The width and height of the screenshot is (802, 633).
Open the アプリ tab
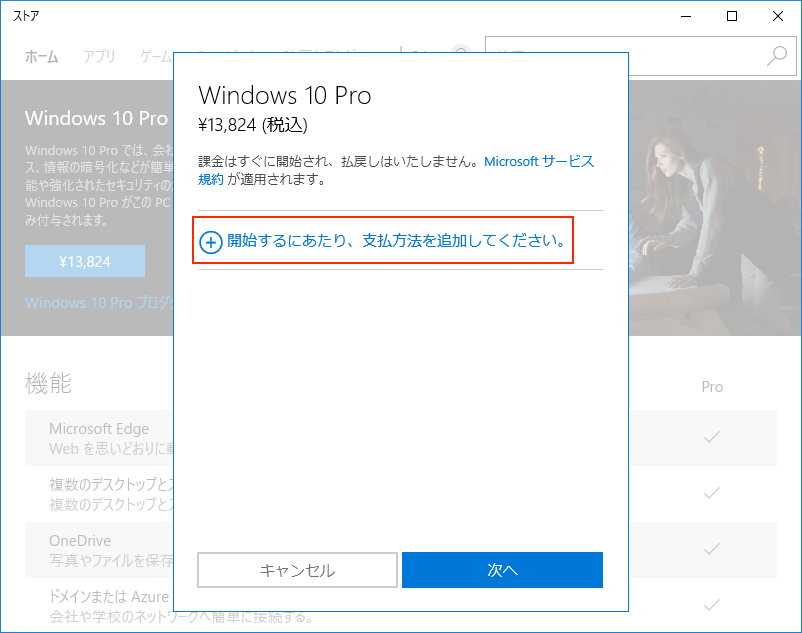99,56
